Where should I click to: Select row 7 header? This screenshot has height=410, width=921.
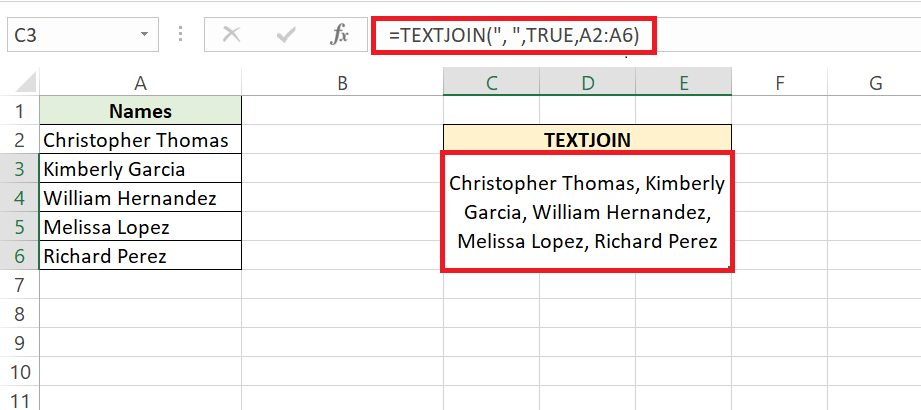(x=20, y=286)
